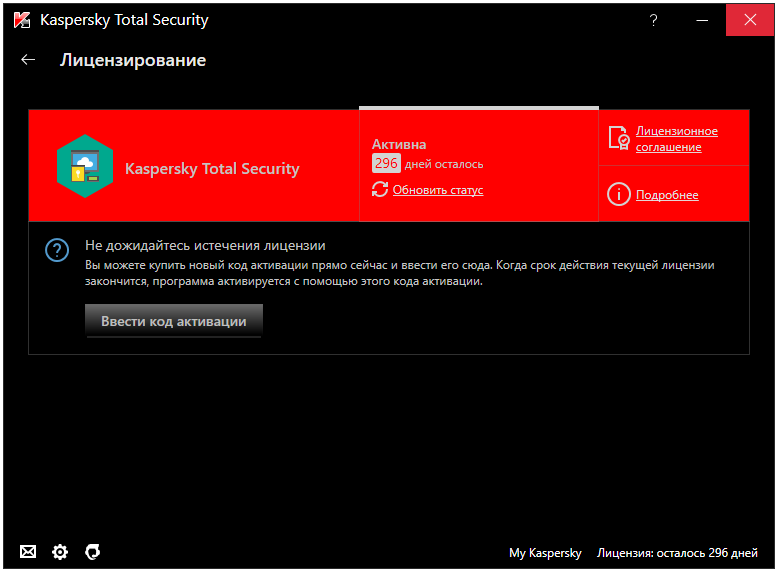The height and width of the screenshot is (571, 777).
Task: Click Лицензия: осталось 296 дней in status bar
Action: pos(677,552)
